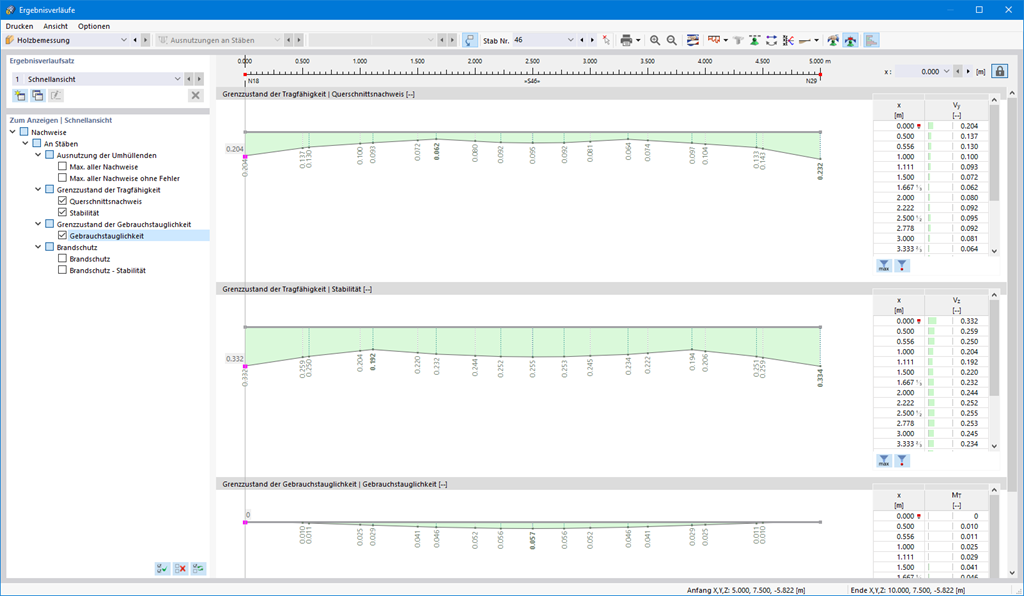The image size is (1024, 596).
Task: Zoom in on result diagrams
Action: [655, 40]
